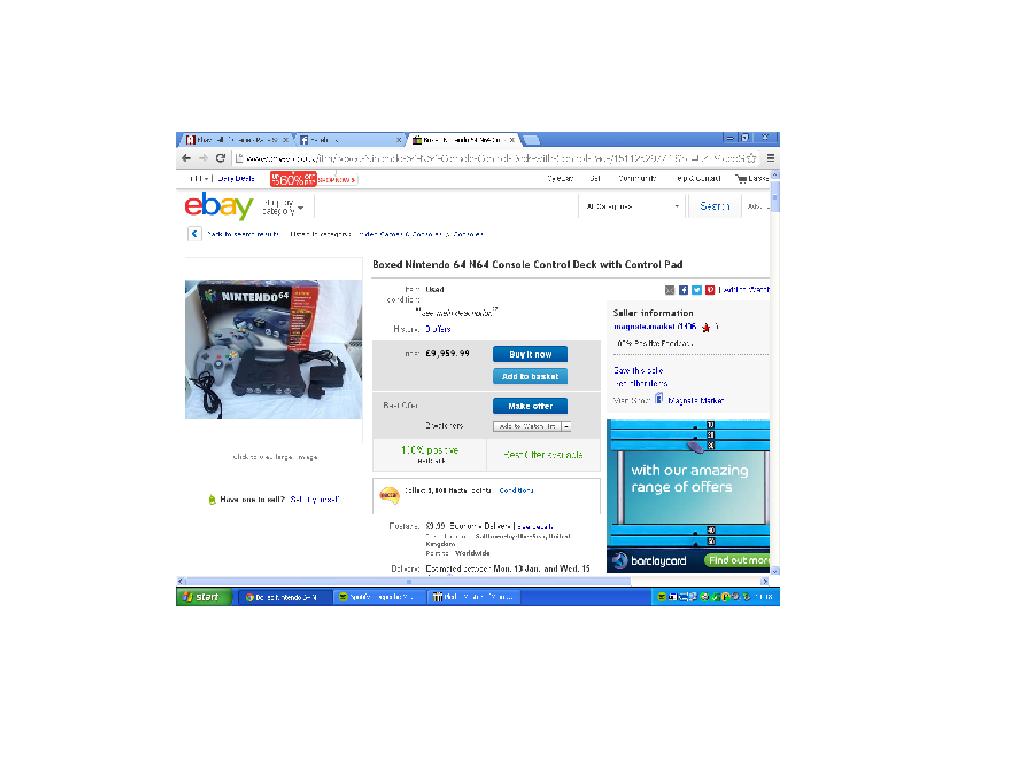Image resolution: width=1024 pixels, height=768 pixels.
Task: Click the Advanced search link
Action: pos(758,206)
